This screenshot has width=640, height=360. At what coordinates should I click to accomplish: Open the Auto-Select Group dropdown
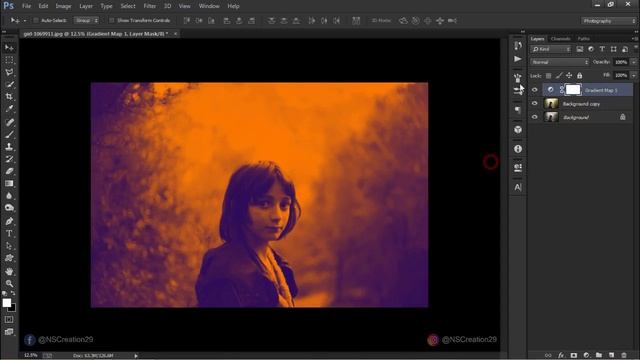[x=86, y=20]
